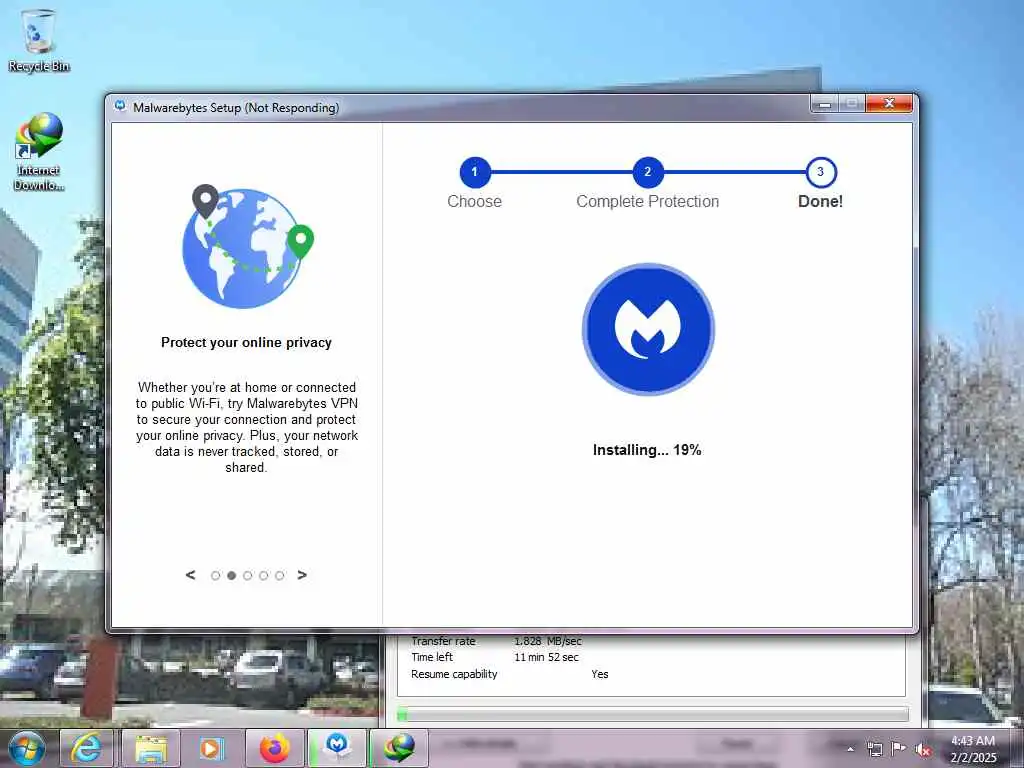Screen dimensions: 1024x768
Task: Click the Resume capability label
Action: 455,674
